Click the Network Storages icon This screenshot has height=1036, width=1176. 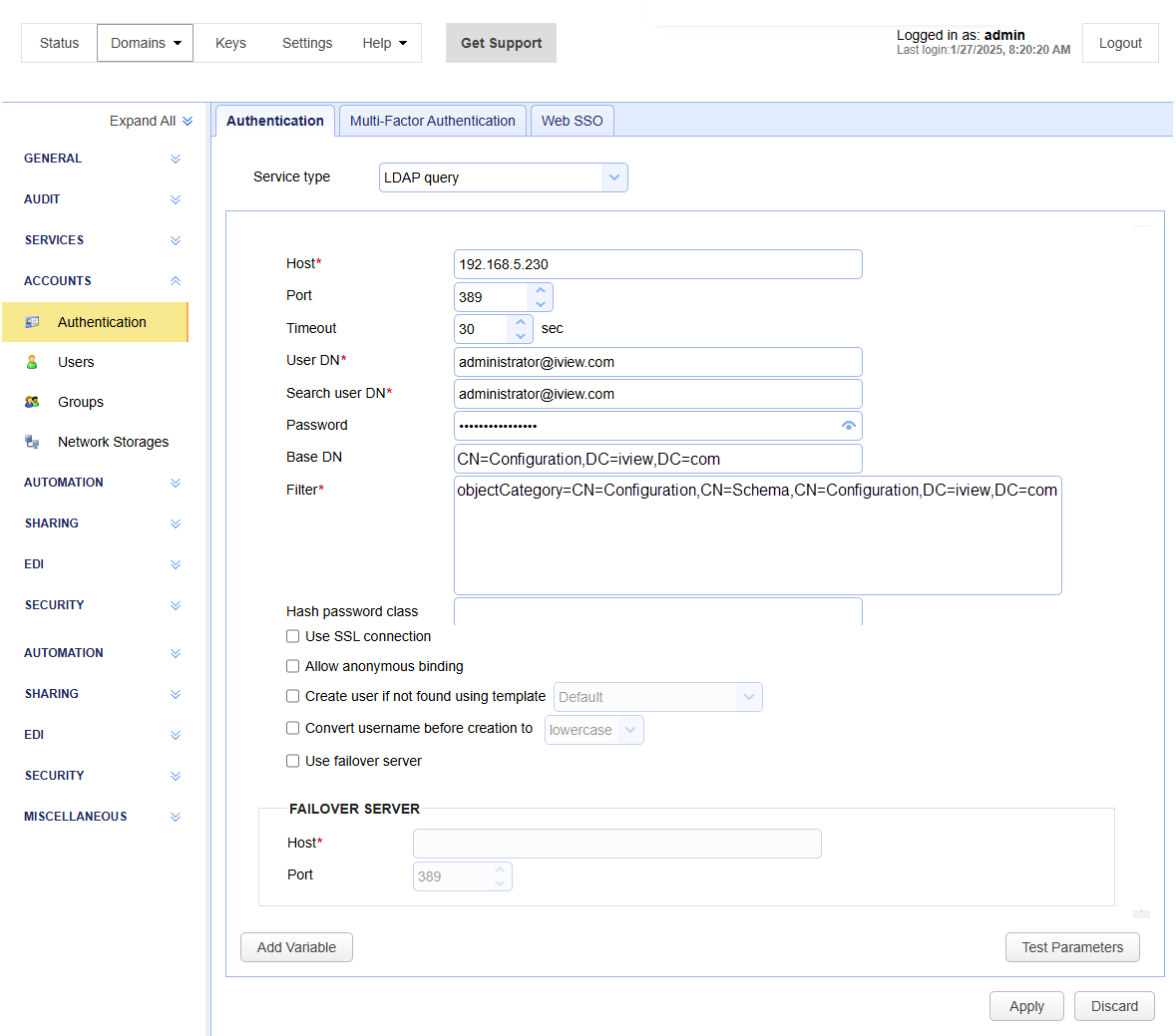32,442
